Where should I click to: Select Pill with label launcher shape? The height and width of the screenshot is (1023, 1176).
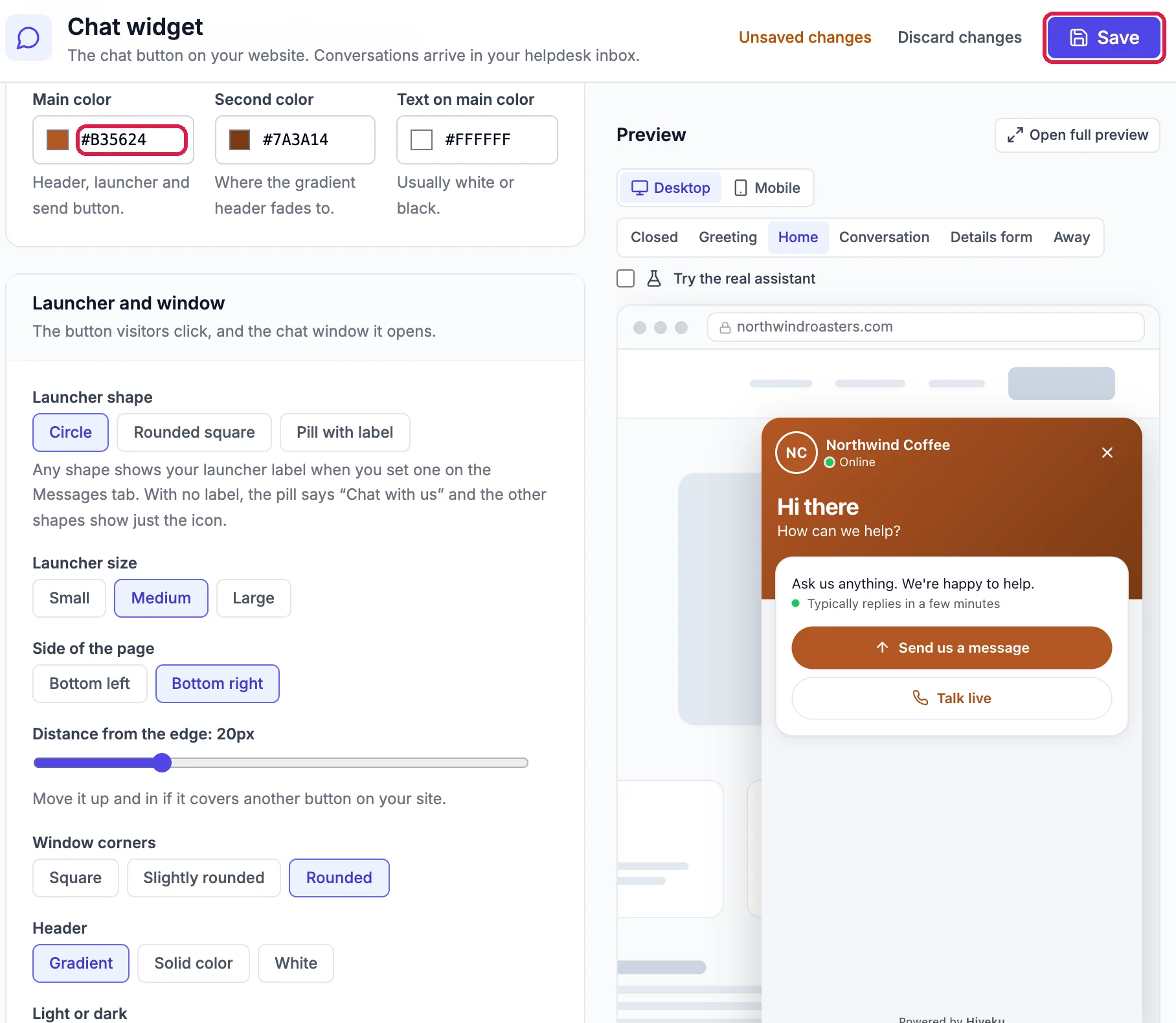[345, 433]
